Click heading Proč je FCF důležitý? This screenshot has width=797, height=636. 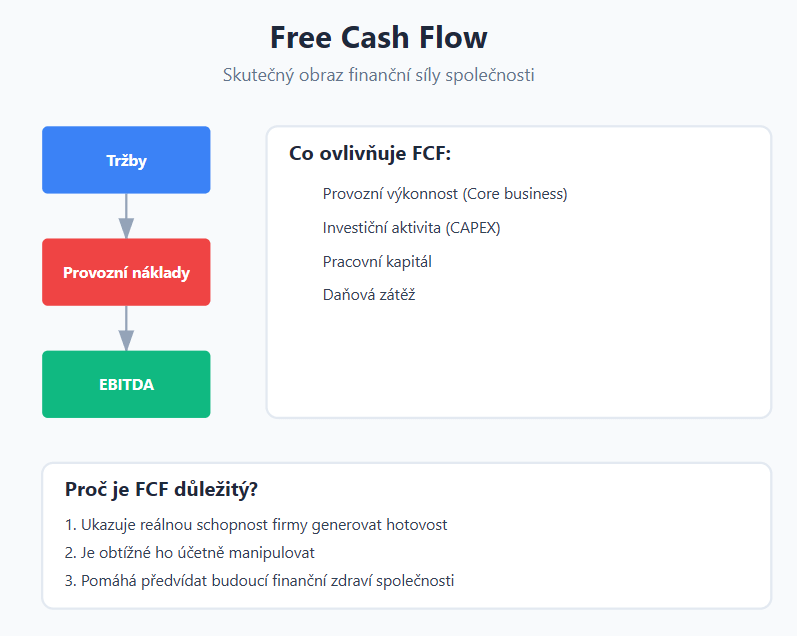161,489
